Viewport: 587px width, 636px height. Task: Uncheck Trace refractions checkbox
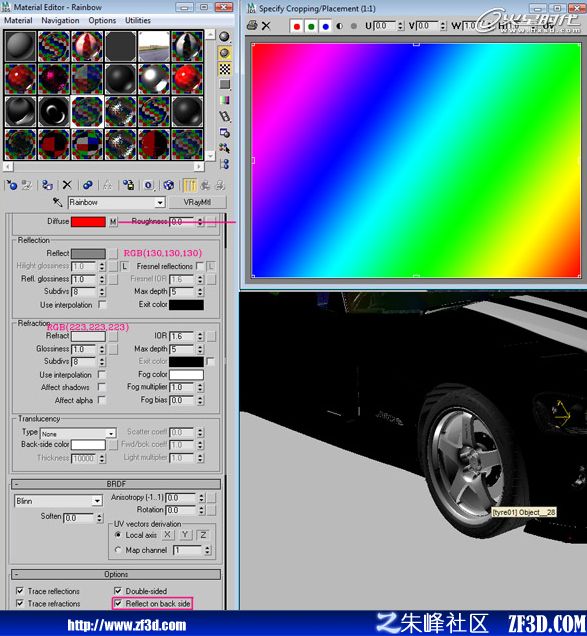click(19, 603)
